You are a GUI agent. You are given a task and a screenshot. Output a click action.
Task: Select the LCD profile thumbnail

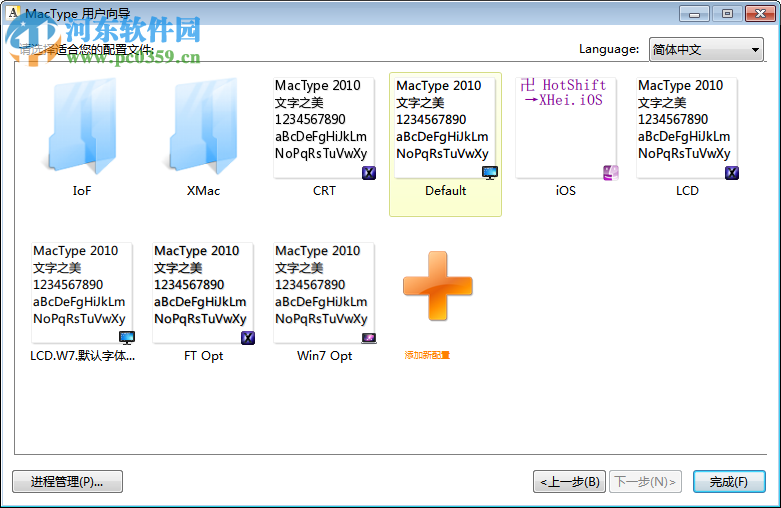pyautogui.click(x=687, y=127)
